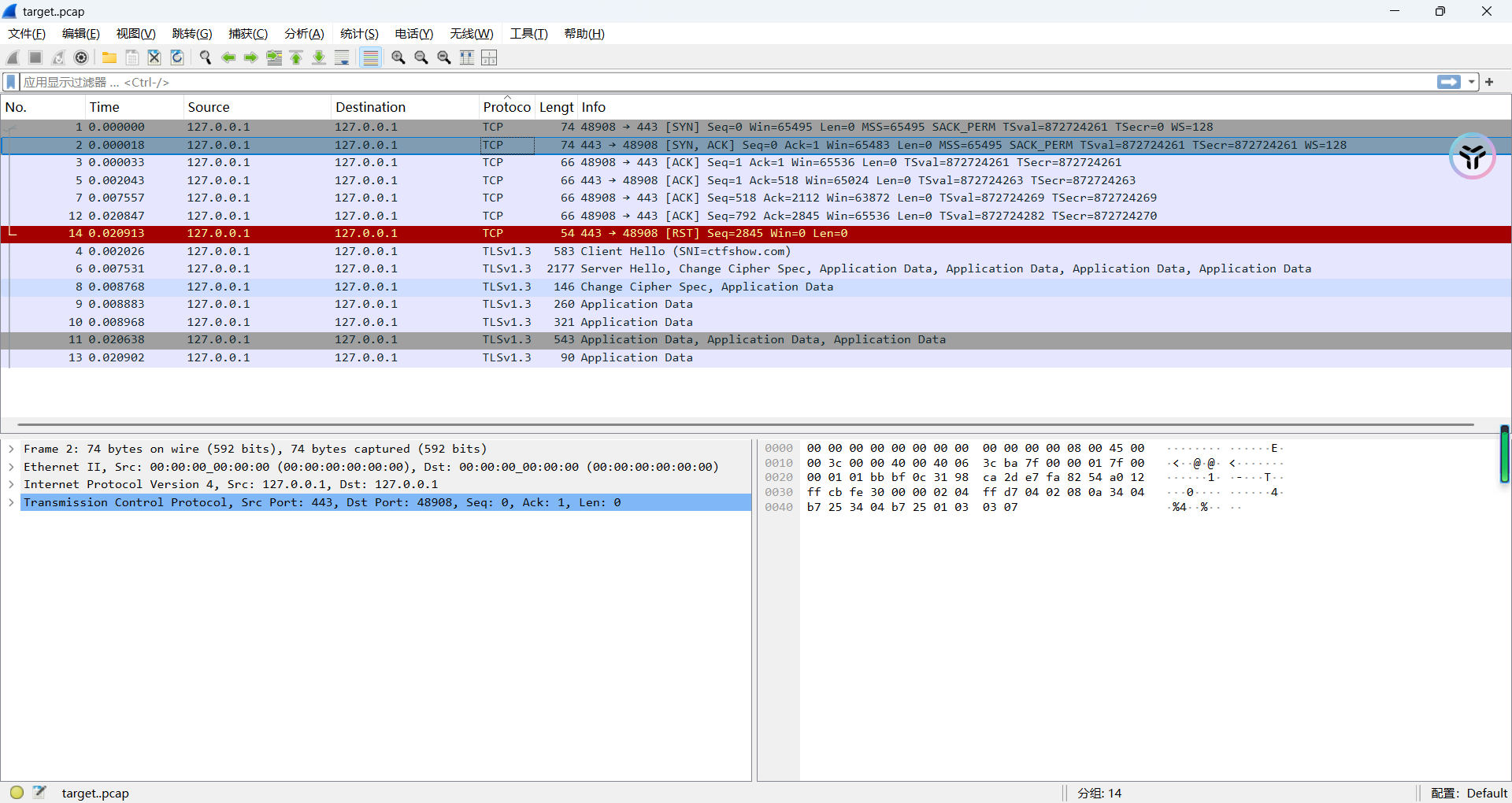Select the Server Hello packet row
The height and width of the screenshot is (803, 1512).
click(756, 269)
